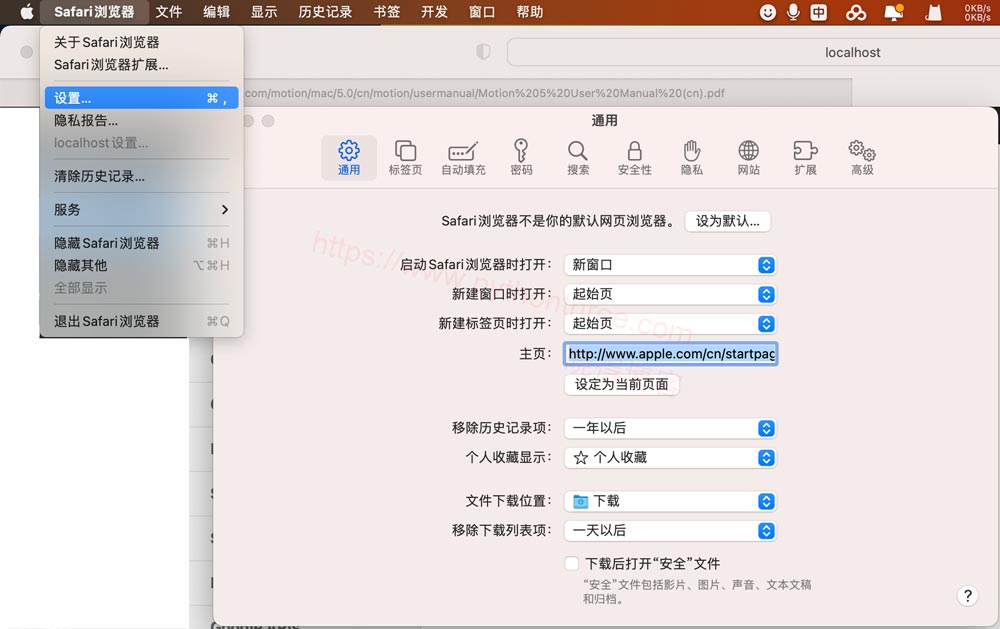The height and width of the screenshot is (629, 1000).
Task: Open the 个人收藏显示 dropdown
Action: [670, 457]
